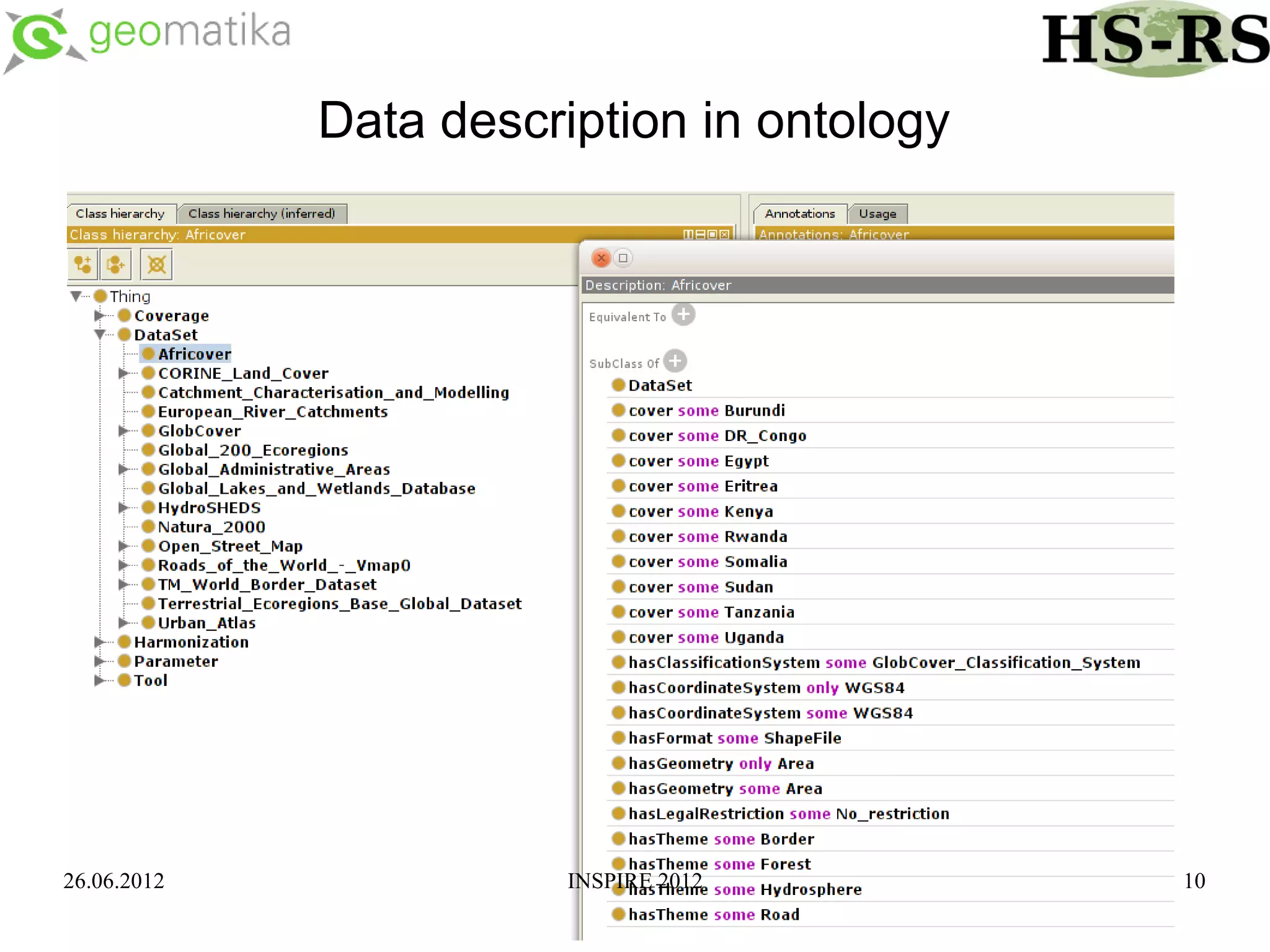Add a SubClass Of expression with plus
1270x952 pixels.
coord(675,361)
